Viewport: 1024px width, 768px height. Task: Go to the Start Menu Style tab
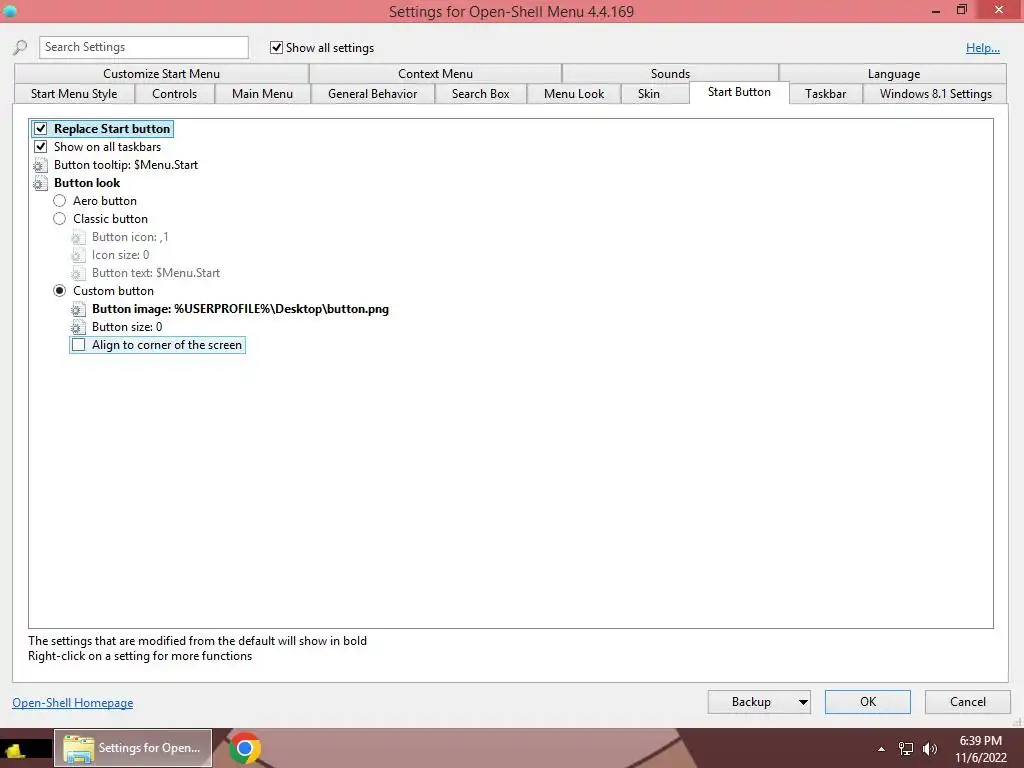pyautogui.click(x=74, y=94)
